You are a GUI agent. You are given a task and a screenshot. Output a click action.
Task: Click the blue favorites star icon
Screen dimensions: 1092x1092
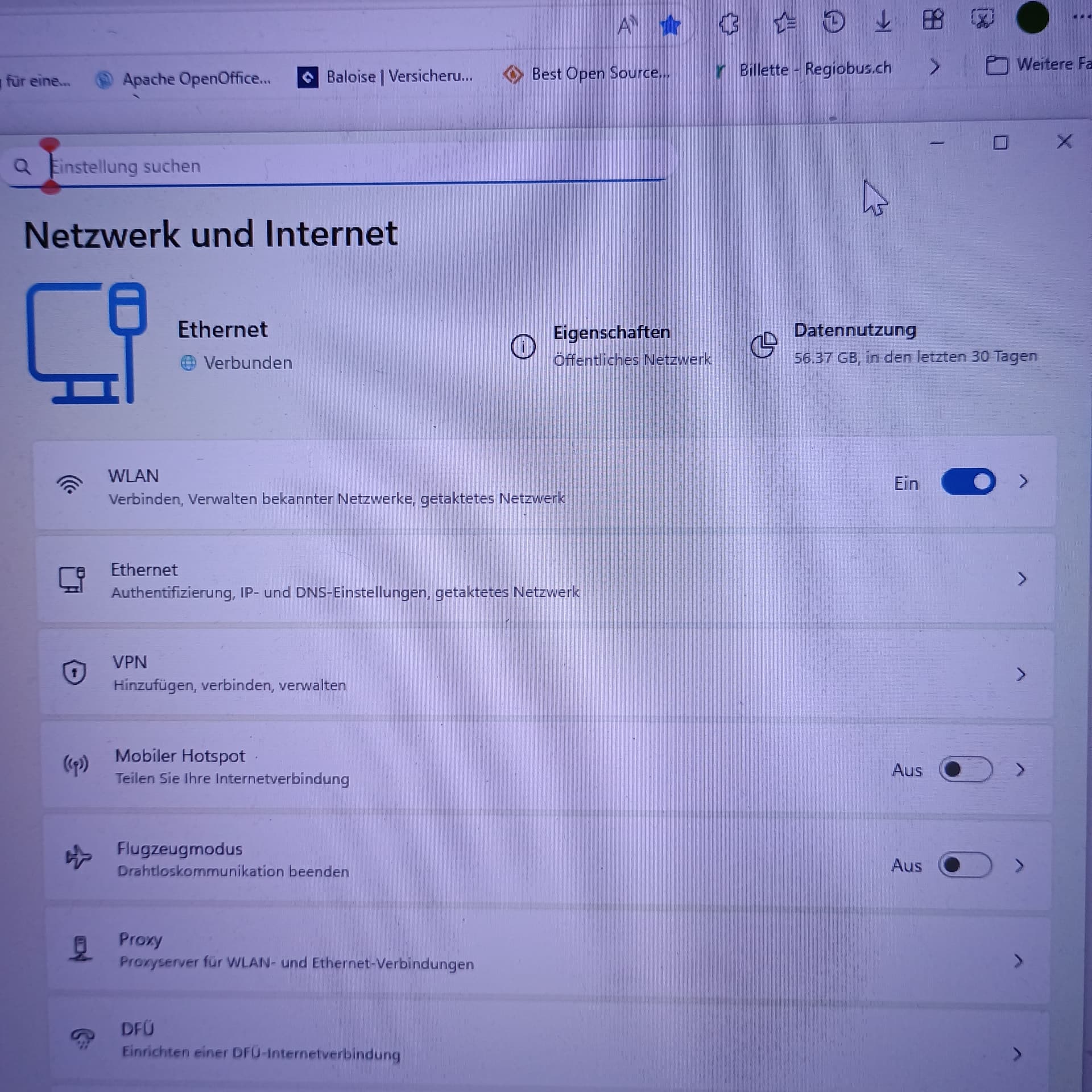pyautogui.click(x=671, y=26)
